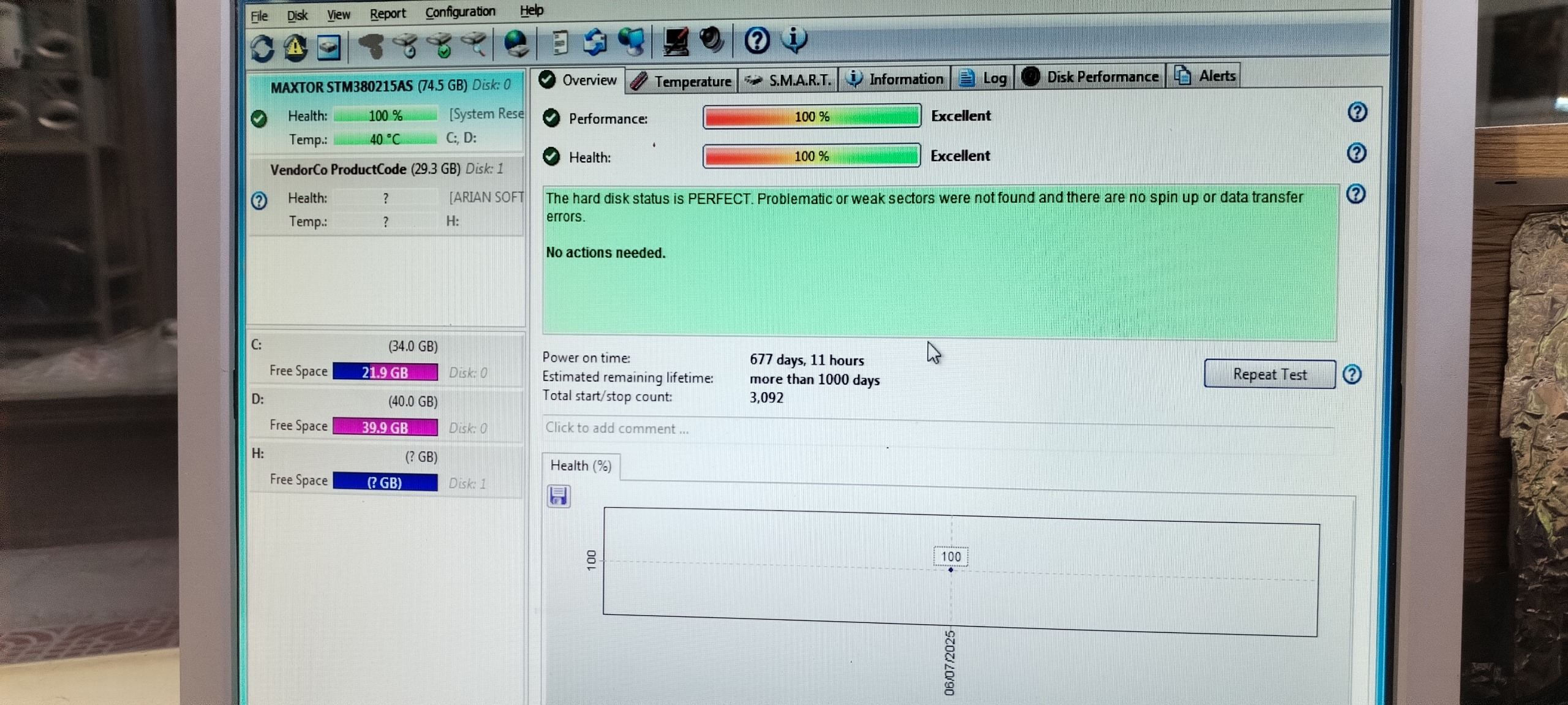Click the MAXTOR health 100 % green bar
Viewport: 1568px width, 705px height.
(386, 115)
